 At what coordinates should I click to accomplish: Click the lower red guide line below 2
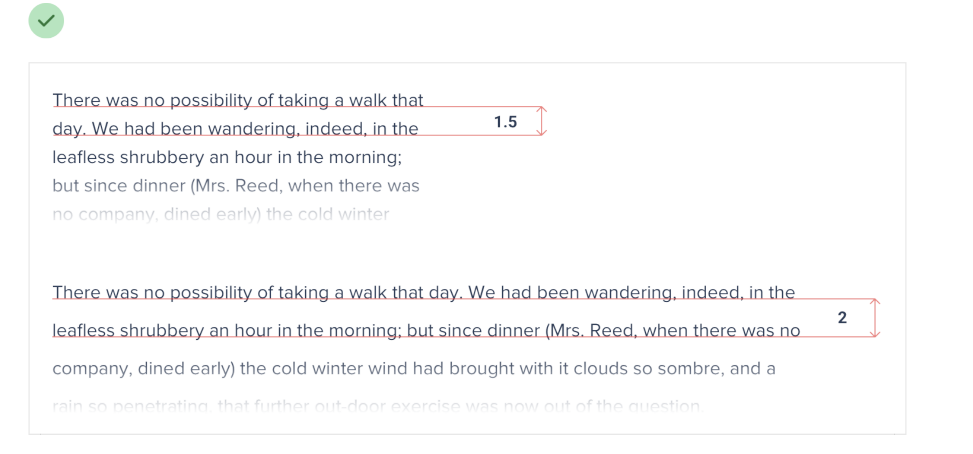tap(464, 337)
